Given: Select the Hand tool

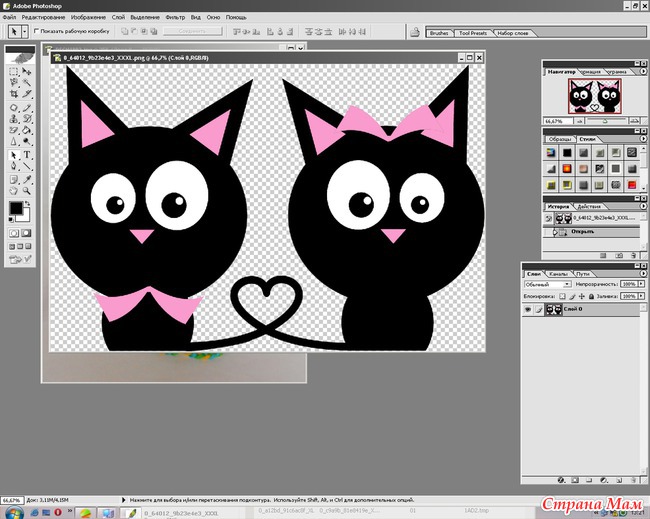Looking at the screenshot, I should (14, 192).
